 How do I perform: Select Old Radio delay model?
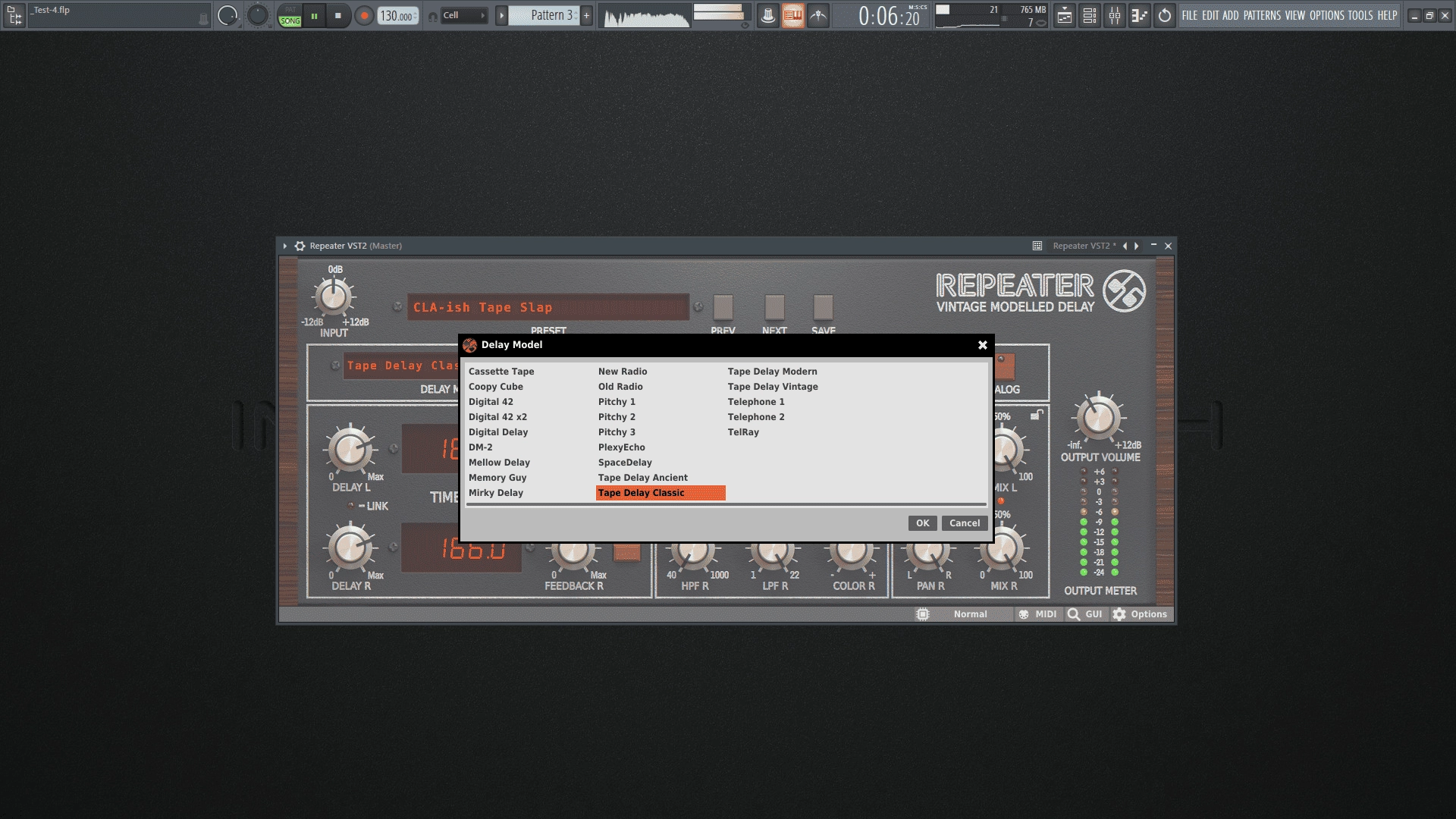620,387
